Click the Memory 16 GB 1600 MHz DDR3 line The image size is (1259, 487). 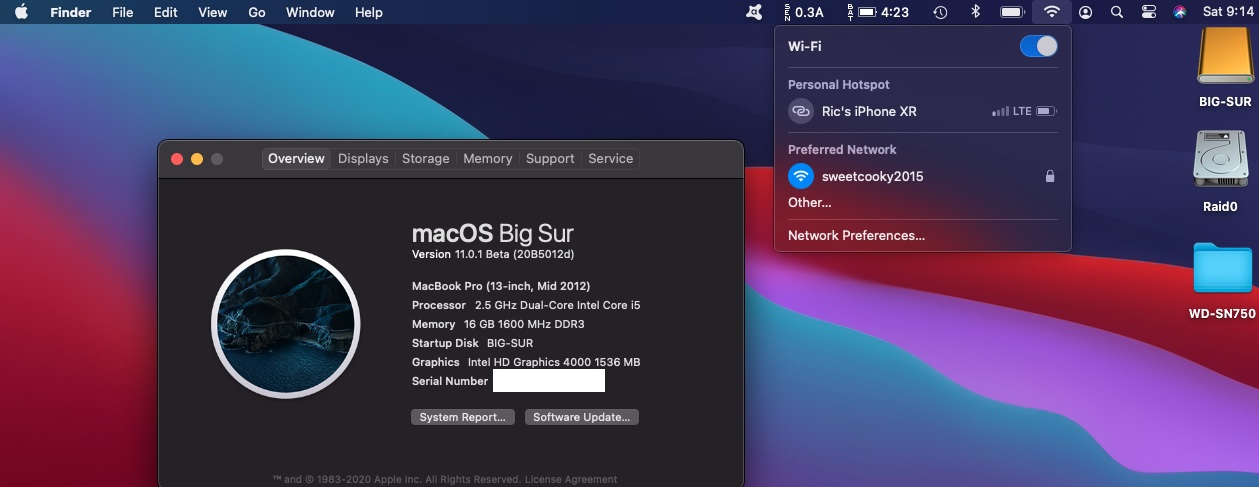tap(498, 324)
